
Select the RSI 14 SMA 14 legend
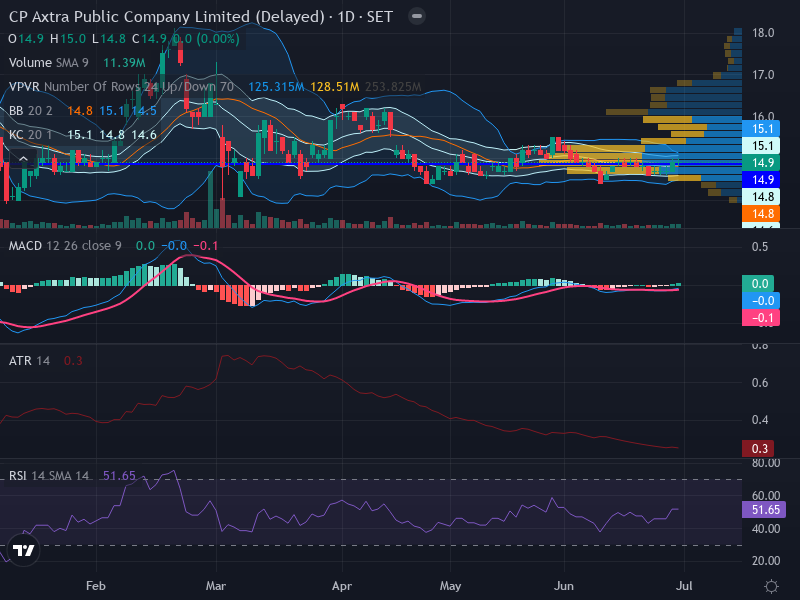[49, 476]
